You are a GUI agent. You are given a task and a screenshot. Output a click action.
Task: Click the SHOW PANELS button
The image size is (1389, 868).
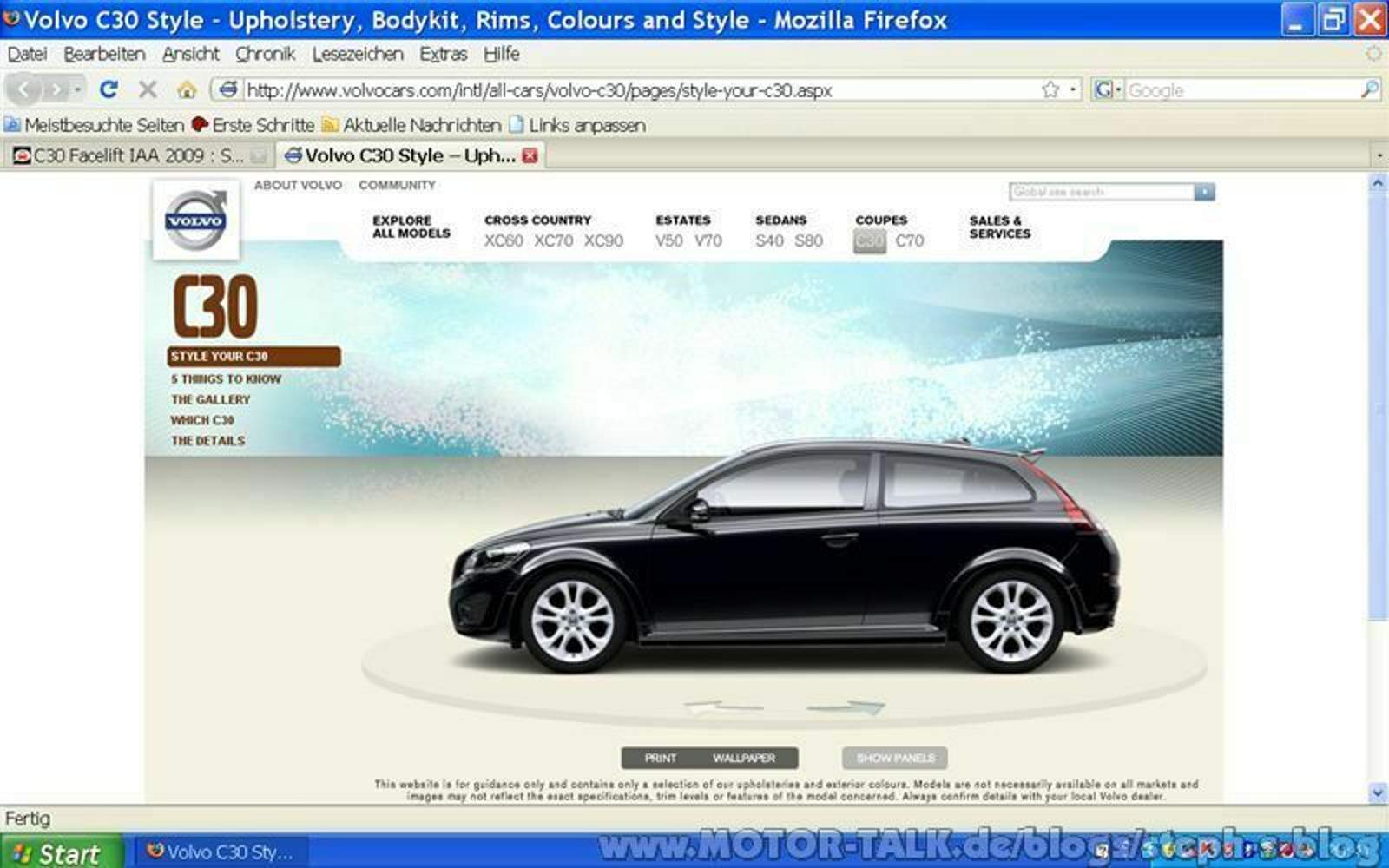click(894, 758)
